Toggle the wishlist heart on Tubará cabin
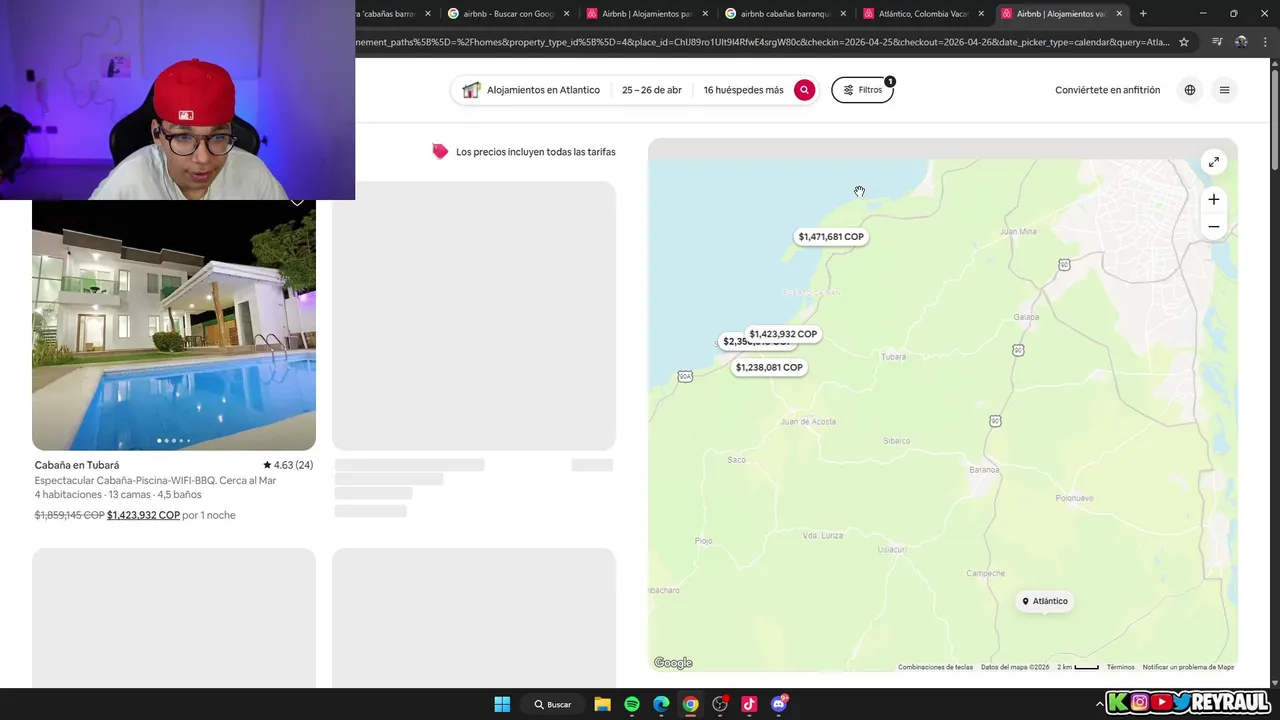 click(x=297, y=203)
